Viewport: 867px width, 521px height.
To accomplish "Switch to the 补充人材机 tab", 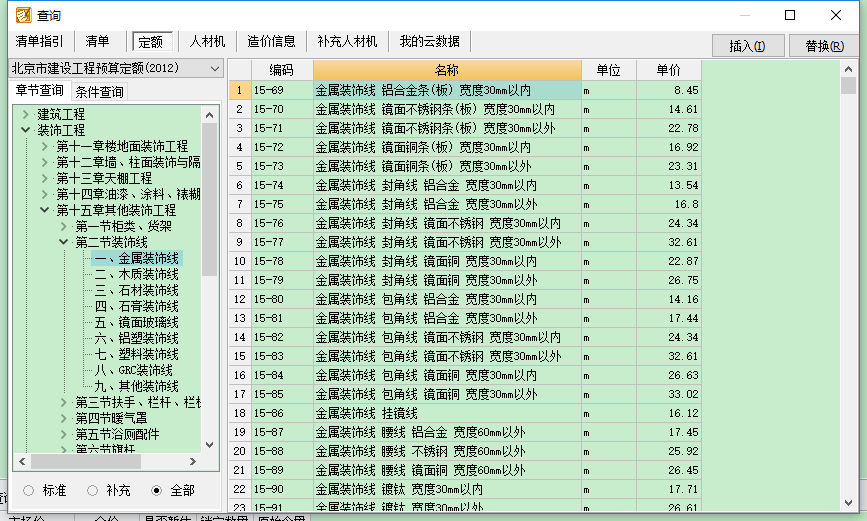I will [x=347, y=41].
